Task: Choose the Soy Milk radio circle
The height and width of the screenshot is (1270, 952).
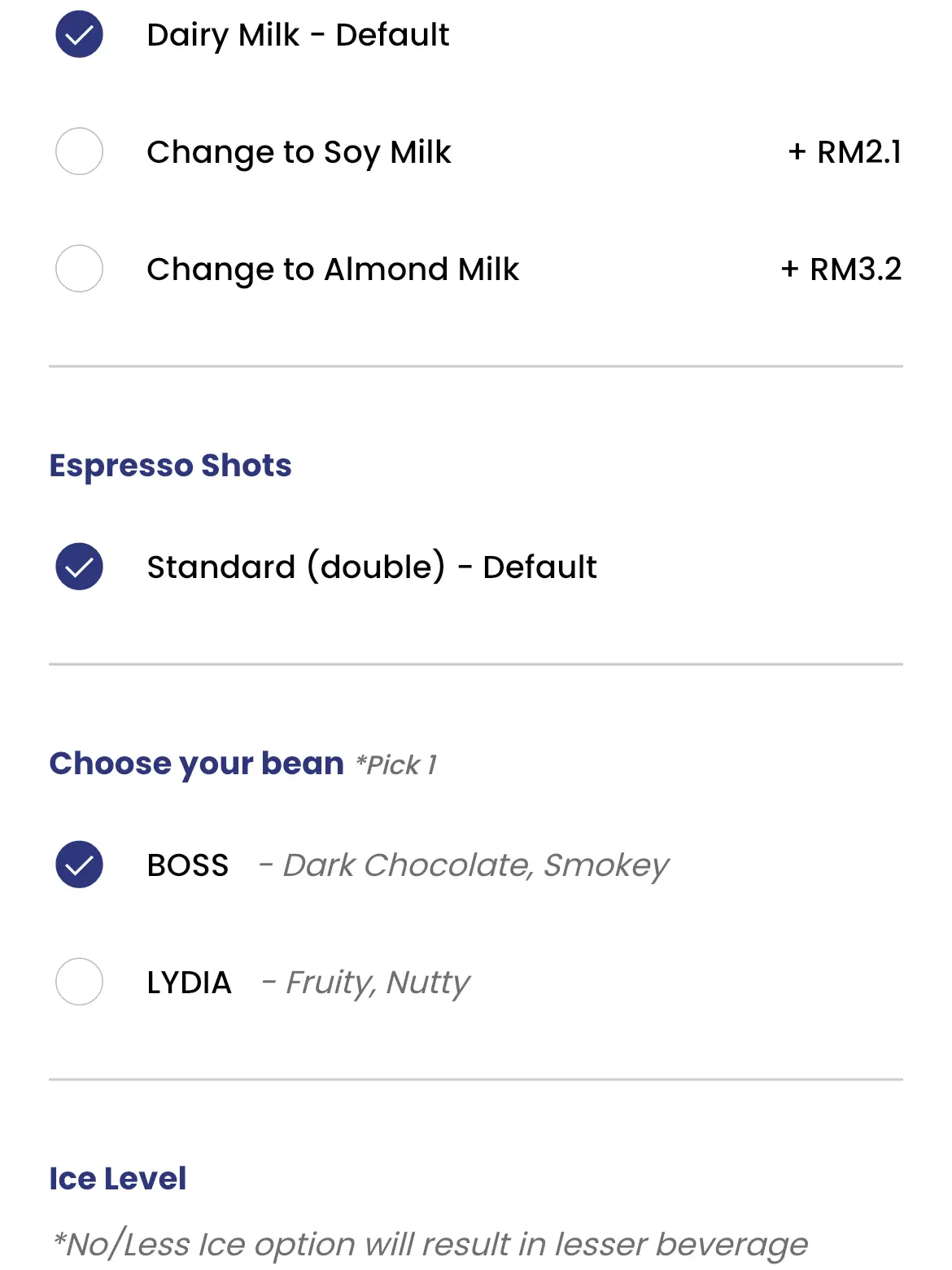Action: (x=79, y=151)
